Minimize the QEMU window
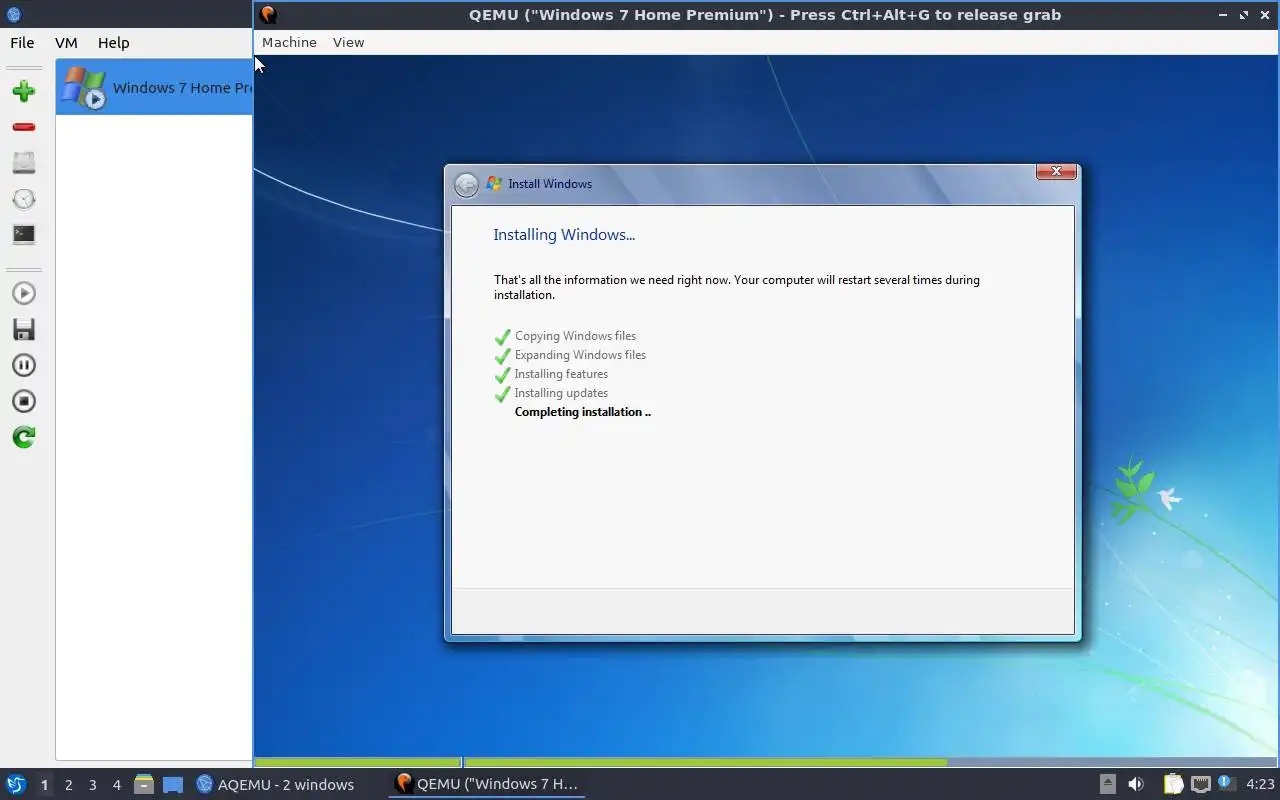This screenshot has width=1280, height=800. [x=1224, y=15]
